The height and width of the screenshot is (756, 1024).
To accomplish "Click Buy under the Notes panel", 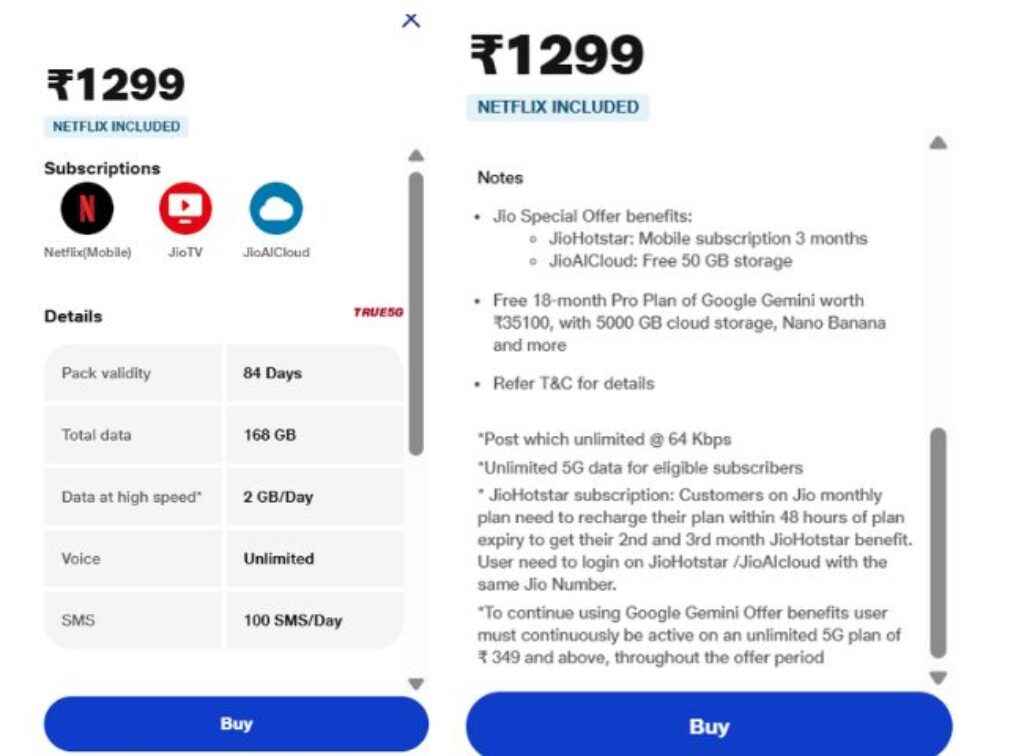I will tap(710, 726).
